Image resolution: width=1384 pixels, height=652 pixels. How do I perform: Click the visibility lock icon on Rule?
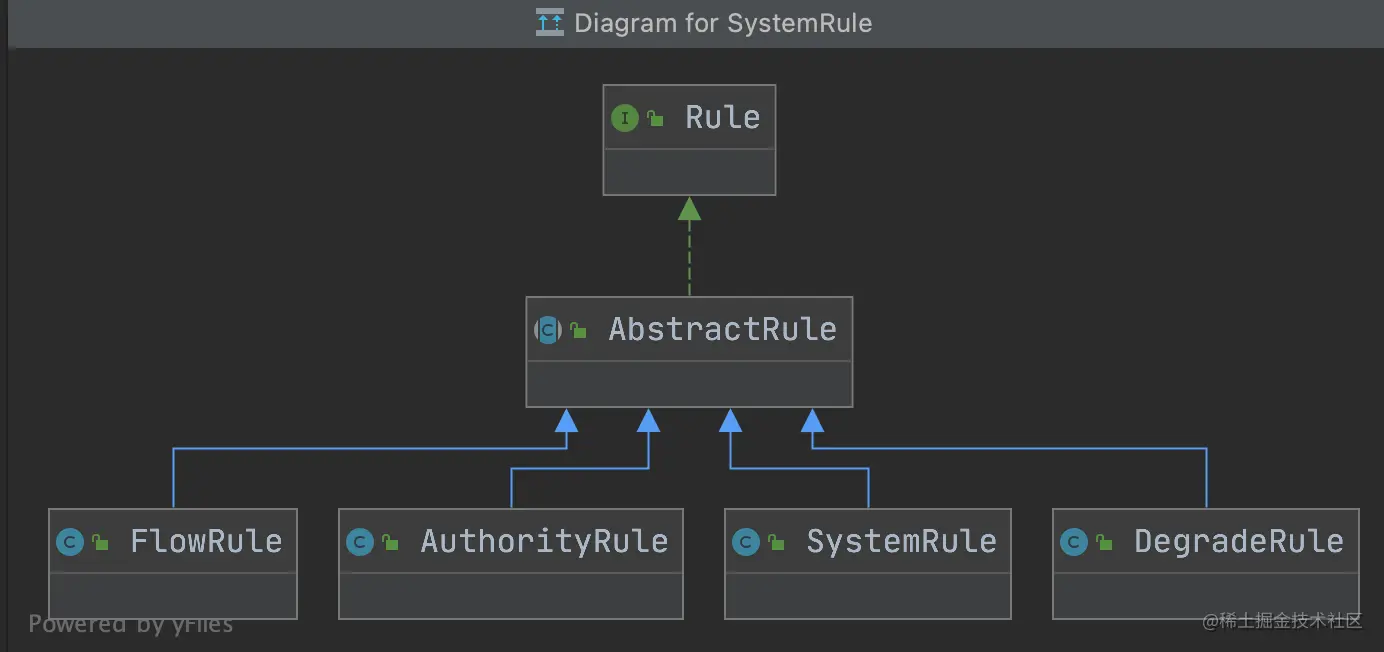tap(655, 119)
